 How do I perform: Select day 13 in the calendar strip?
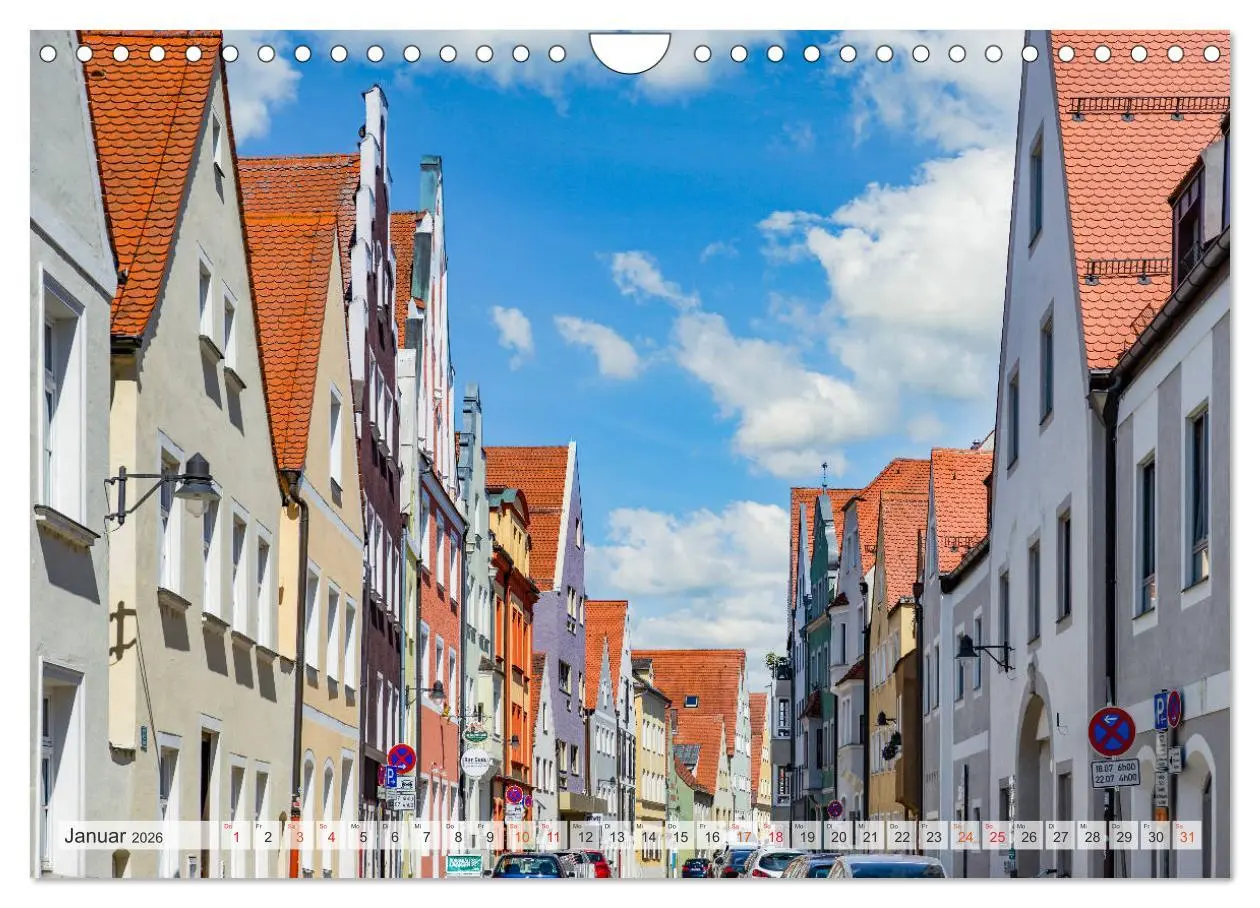coord(617,836)
